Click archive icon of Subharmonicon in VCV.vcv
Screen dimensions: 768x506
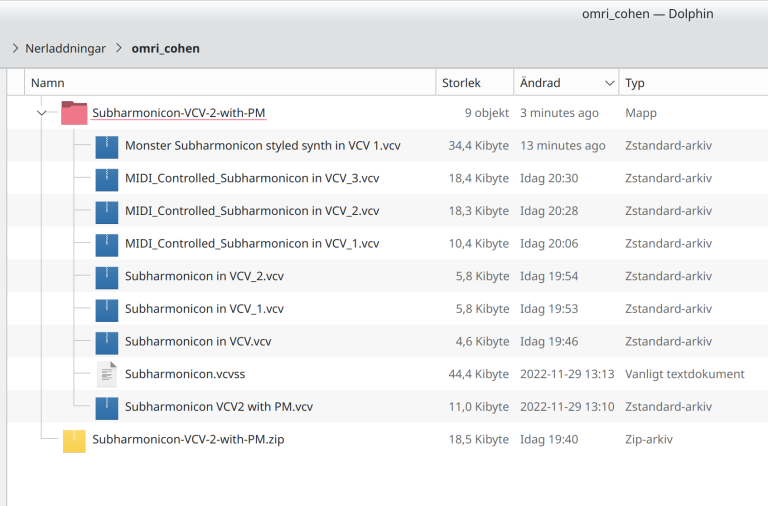107,343
